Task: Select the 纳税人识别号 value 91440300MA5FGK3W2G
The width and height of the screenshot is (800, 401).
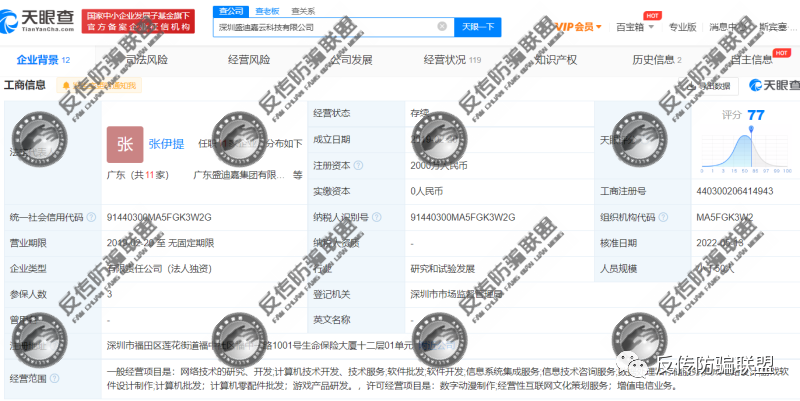Action: [463, 217]
